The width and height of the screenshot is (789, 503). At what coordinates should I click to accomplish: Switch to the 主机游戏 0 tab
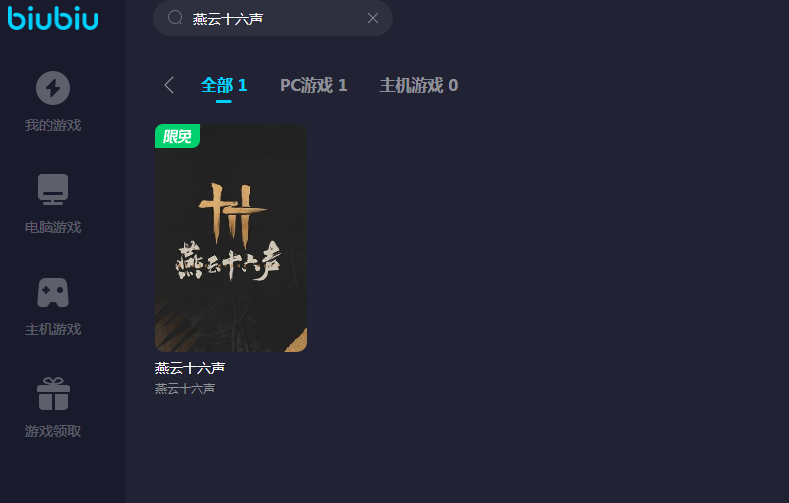point(419,85)
